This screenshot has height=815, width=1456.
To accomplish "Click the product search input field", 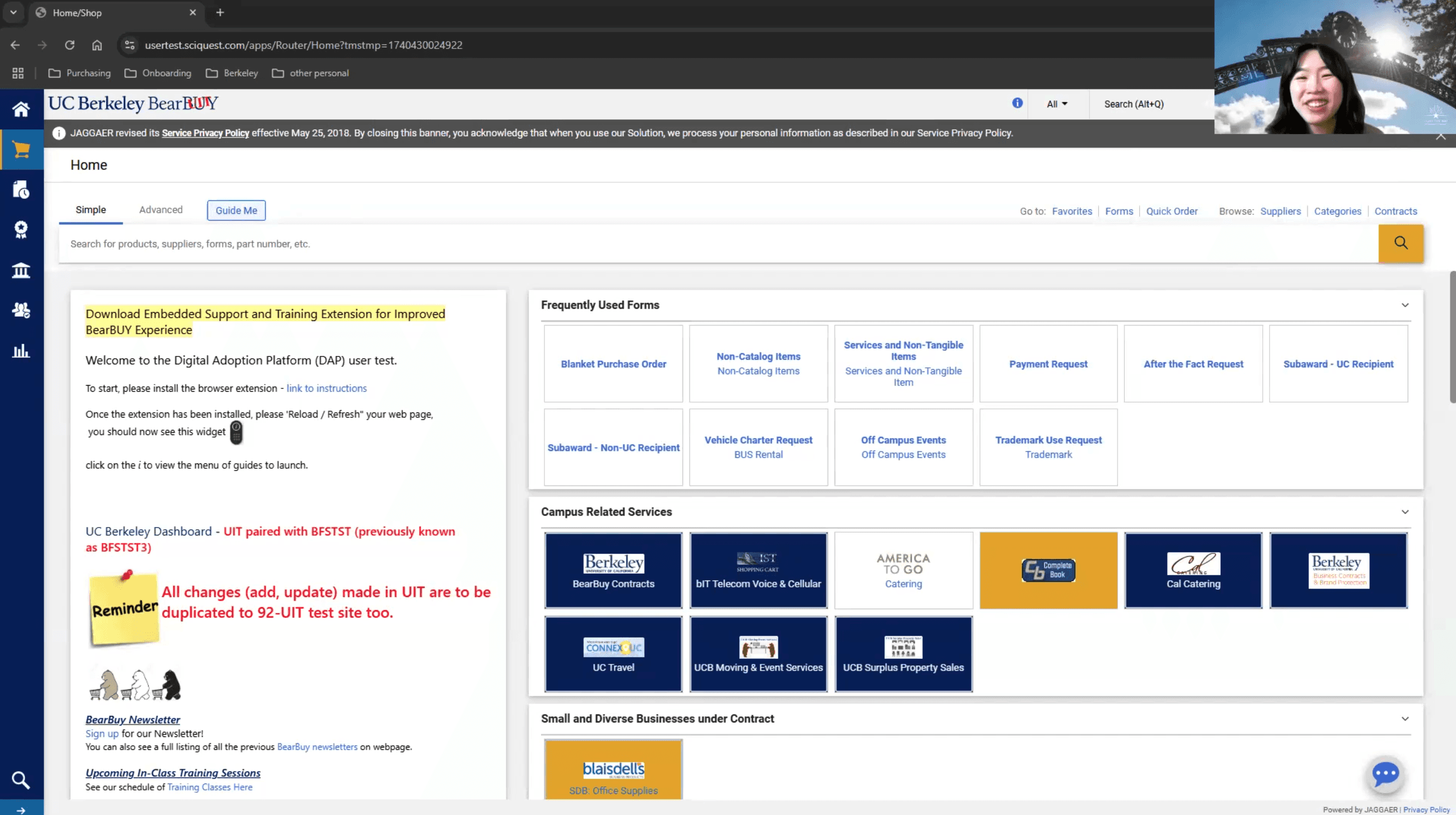I will click(x=718, y=244).
